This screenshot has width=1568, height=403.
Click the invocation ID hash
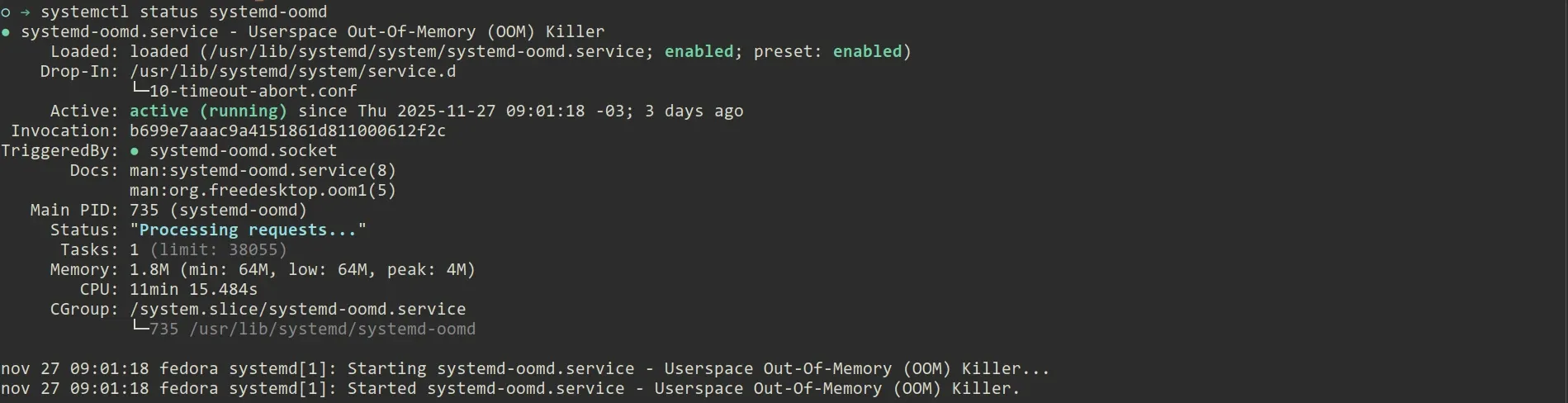coord(287,130)
